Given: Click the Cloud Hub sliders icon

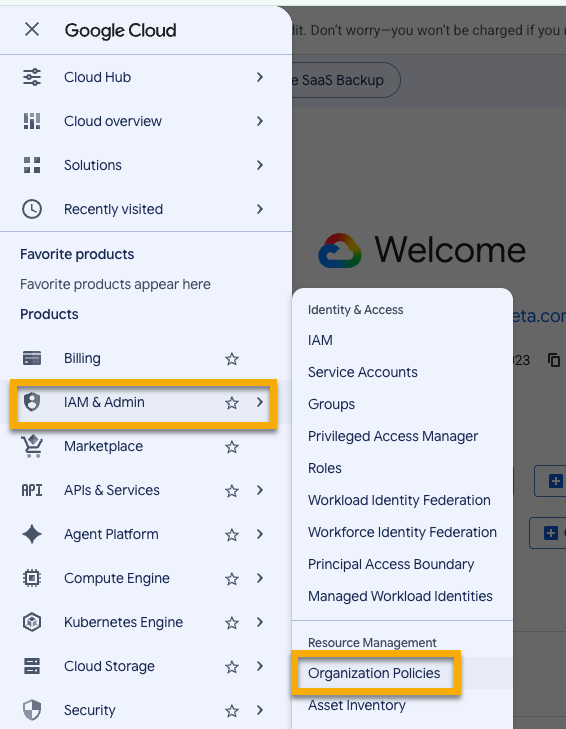Looking at the screenshot, I should pyautogui.click(x=32, y=77).
